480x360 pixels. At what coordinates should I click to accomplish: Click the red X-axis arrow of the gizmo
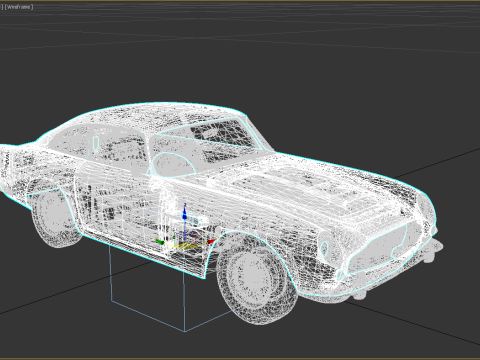coord(212,241)
